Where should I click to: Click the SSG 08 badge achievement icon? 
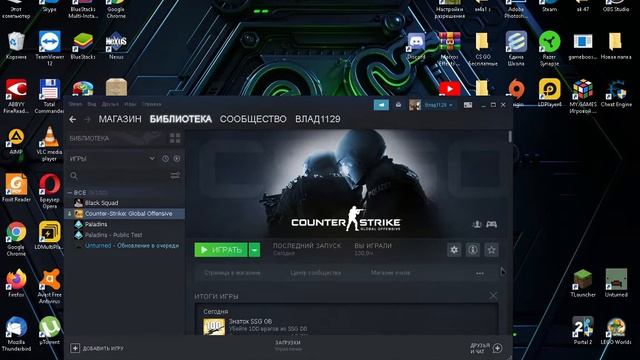click(214, 327)
